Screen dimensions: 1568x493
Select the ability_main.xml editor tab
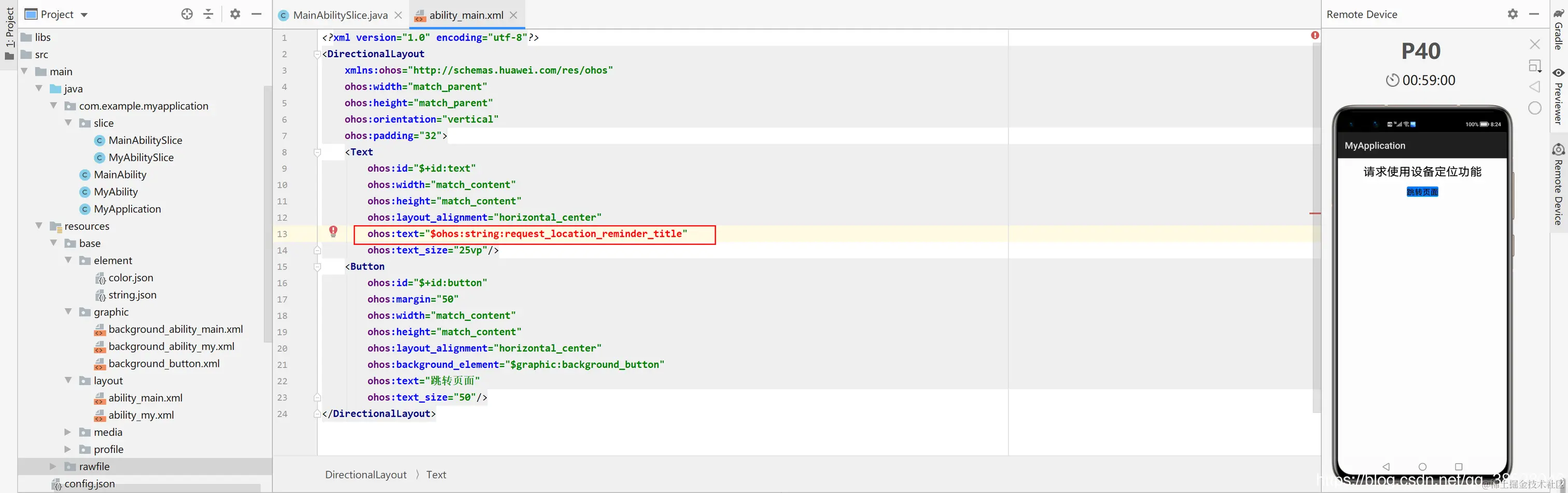[466, 15]
